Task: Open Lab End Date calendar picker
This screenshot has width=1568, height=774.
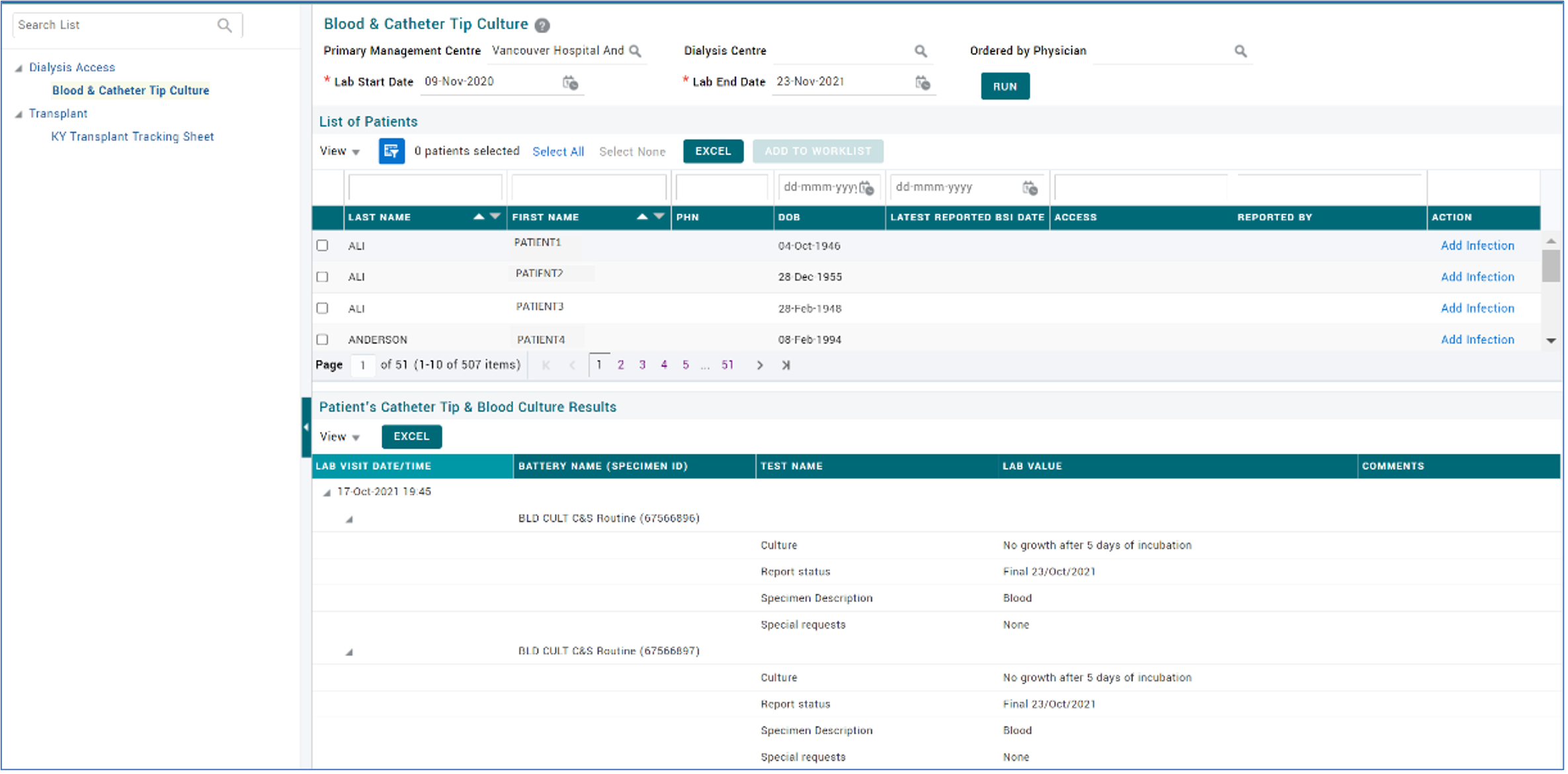Action: [x=923, y=83]
